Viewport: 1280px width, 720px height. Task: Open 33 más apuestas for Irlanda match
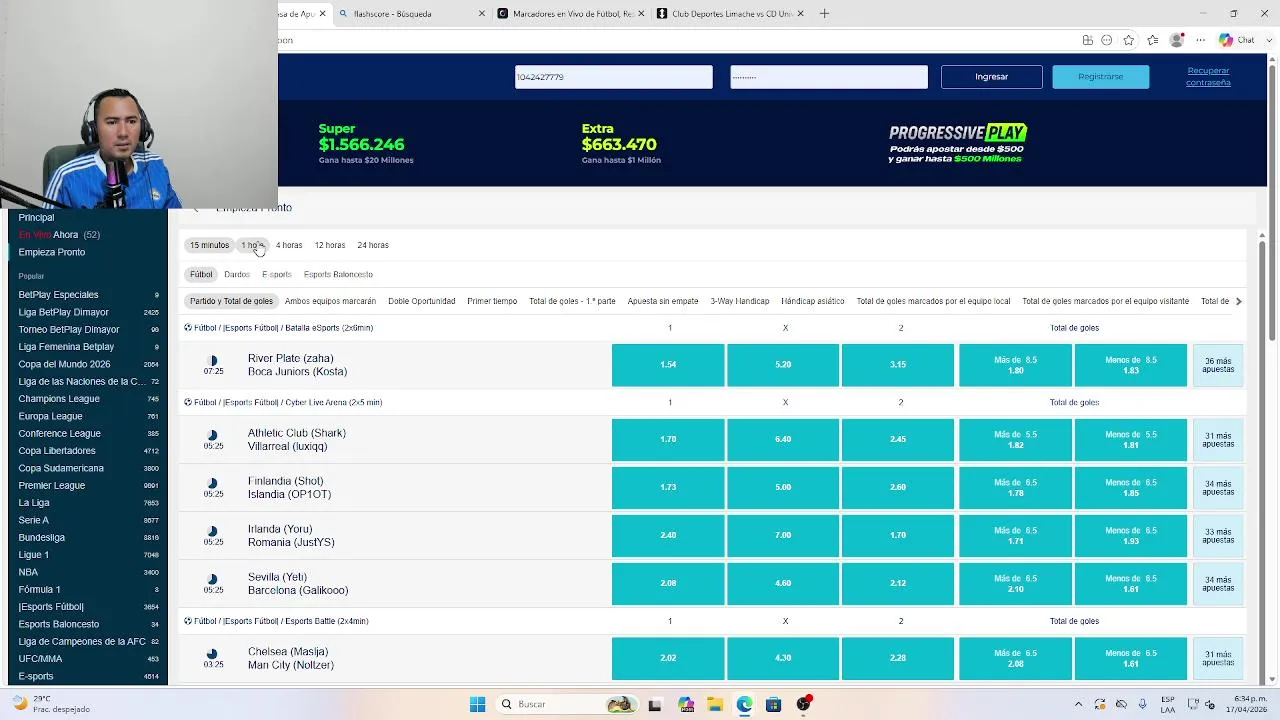(x=1218, y=535)
